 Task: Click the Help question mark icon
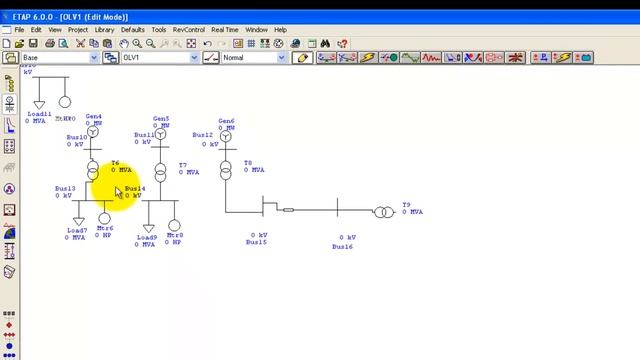(x=342, y=43)
